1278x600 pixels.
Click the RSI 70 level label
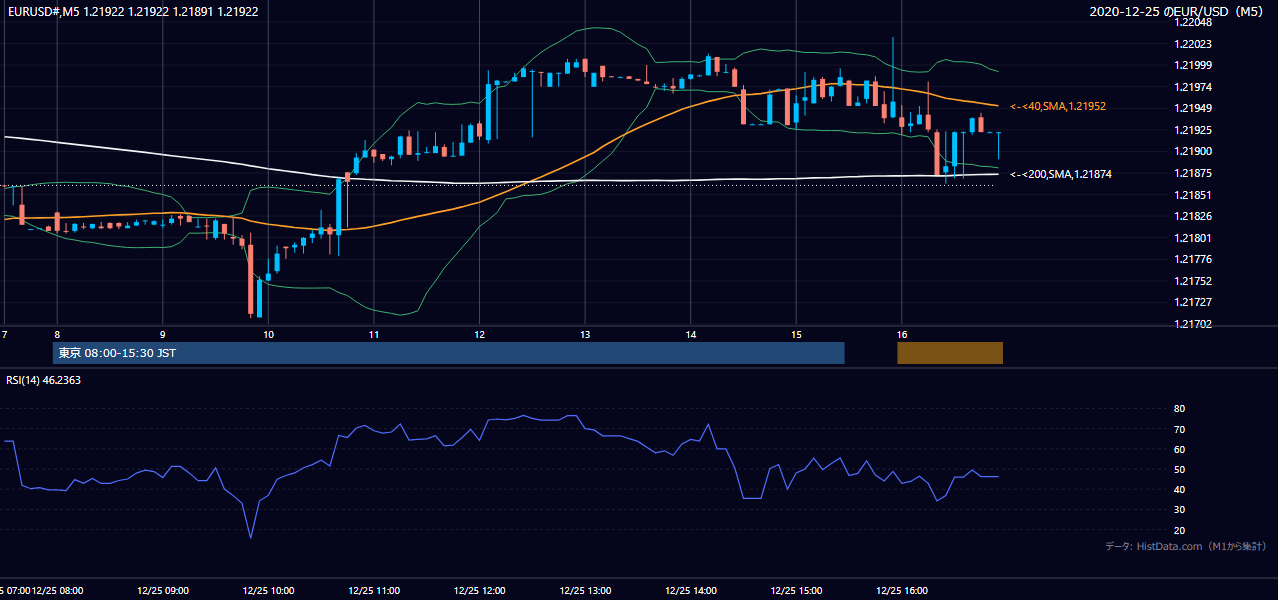coord(1180,429)
